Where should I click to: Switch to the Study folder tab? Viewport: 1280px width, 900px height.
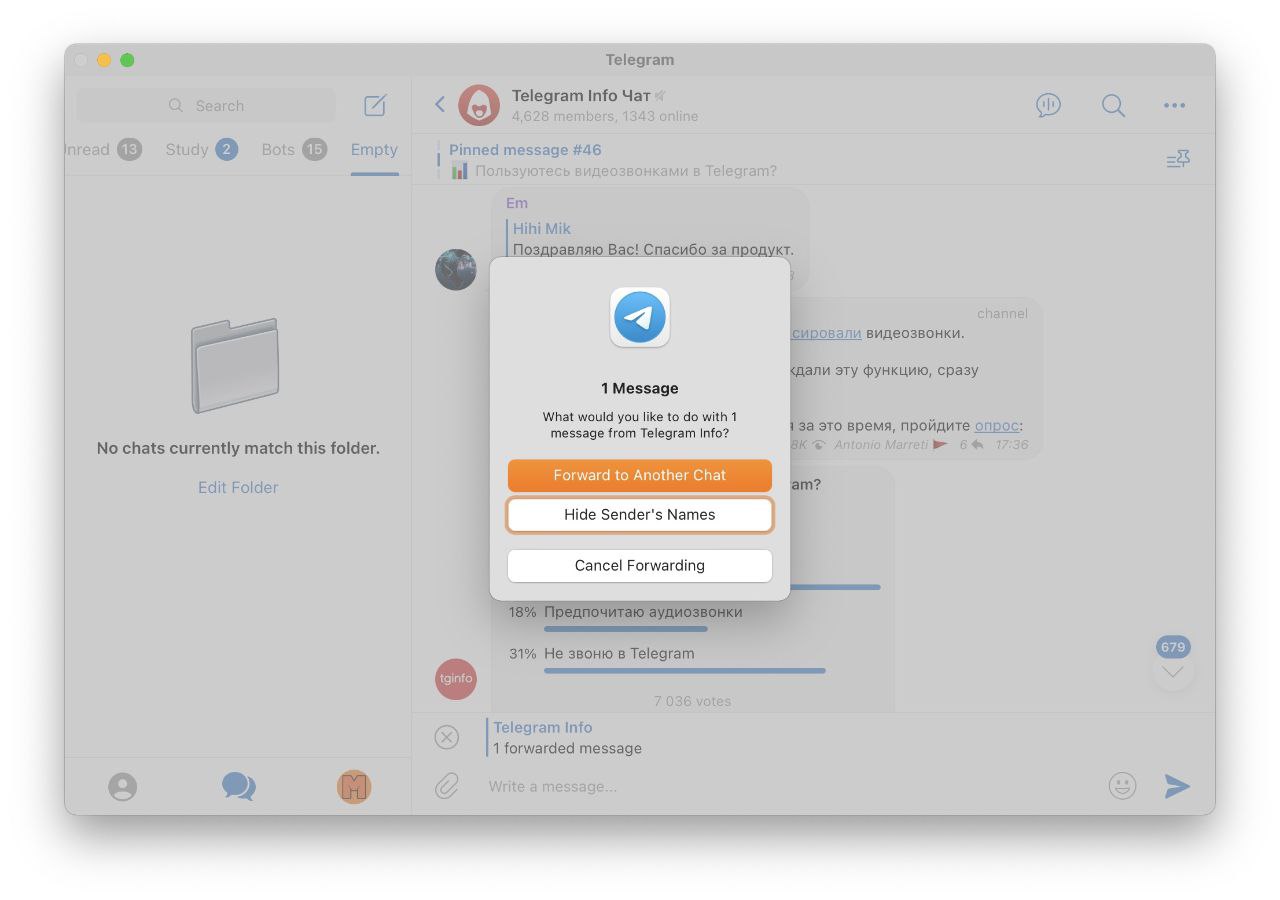pyautogui.click(x=201, y=149)
